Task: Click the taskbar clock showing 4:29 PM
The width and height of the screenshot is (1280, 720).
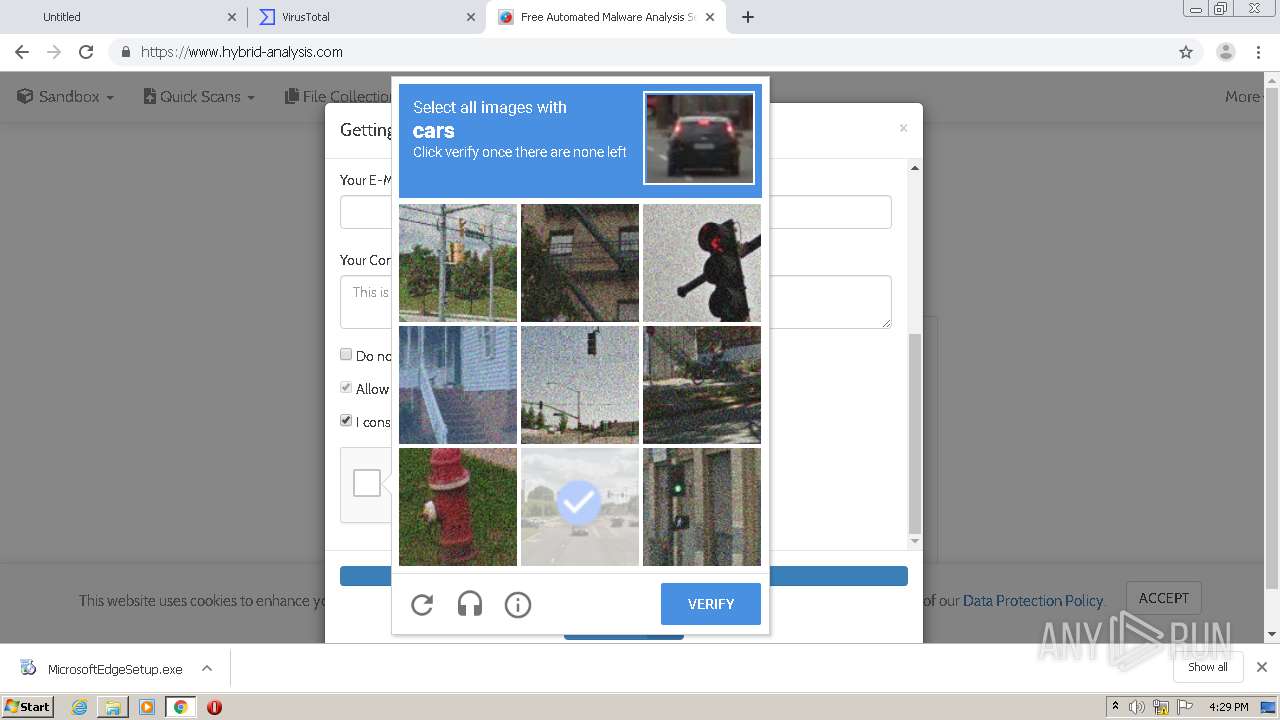Action: 1228,707
